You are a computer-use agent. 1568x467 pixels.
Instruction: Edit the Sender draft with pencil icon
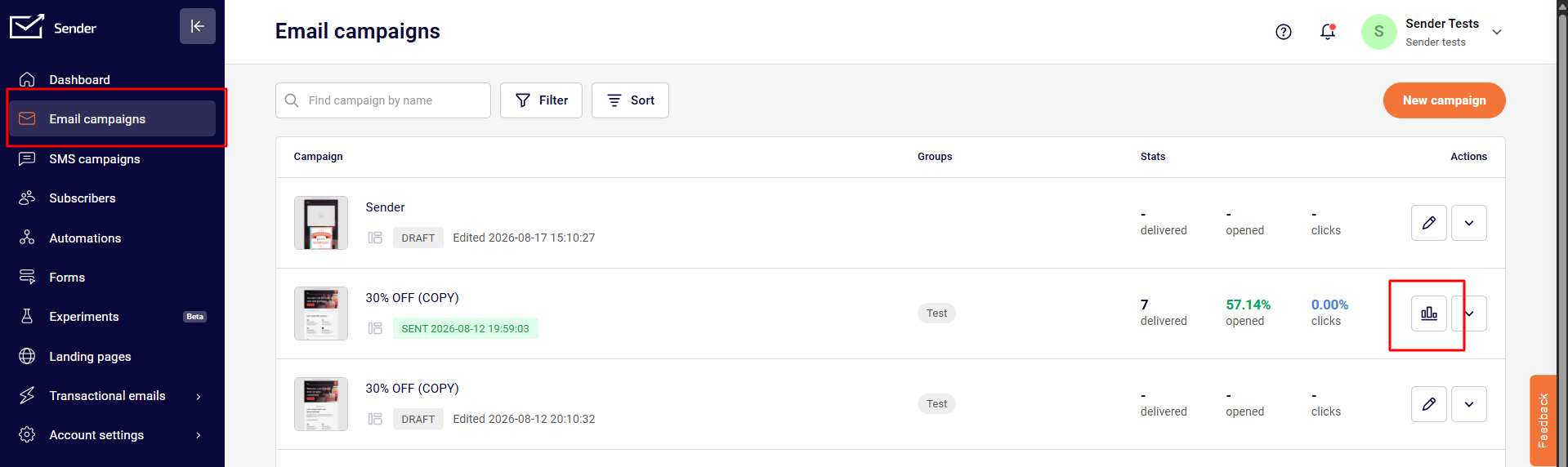1429,223
